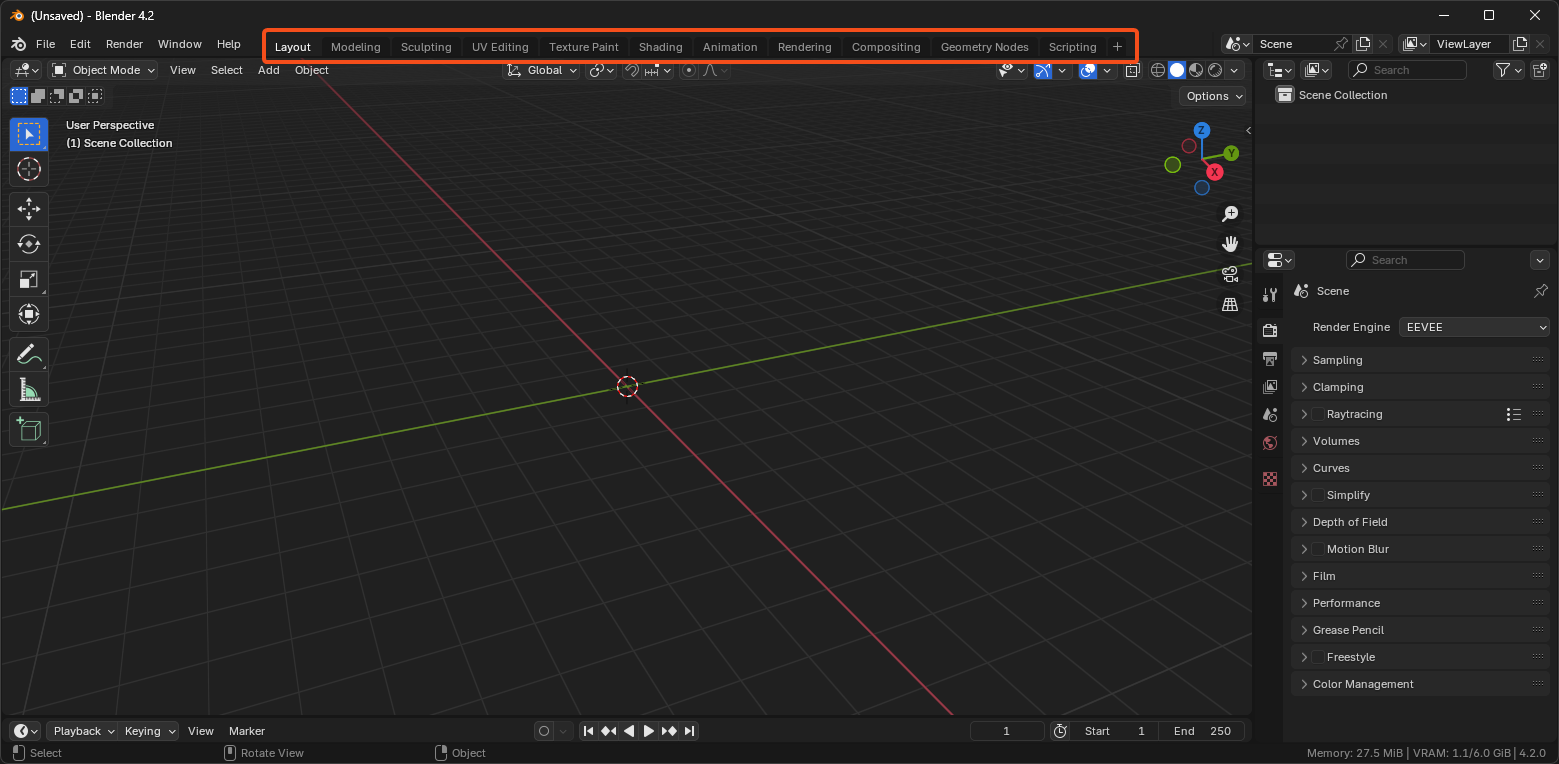
Task: Pick the combined Transform tool
Action: pos(29,314)
